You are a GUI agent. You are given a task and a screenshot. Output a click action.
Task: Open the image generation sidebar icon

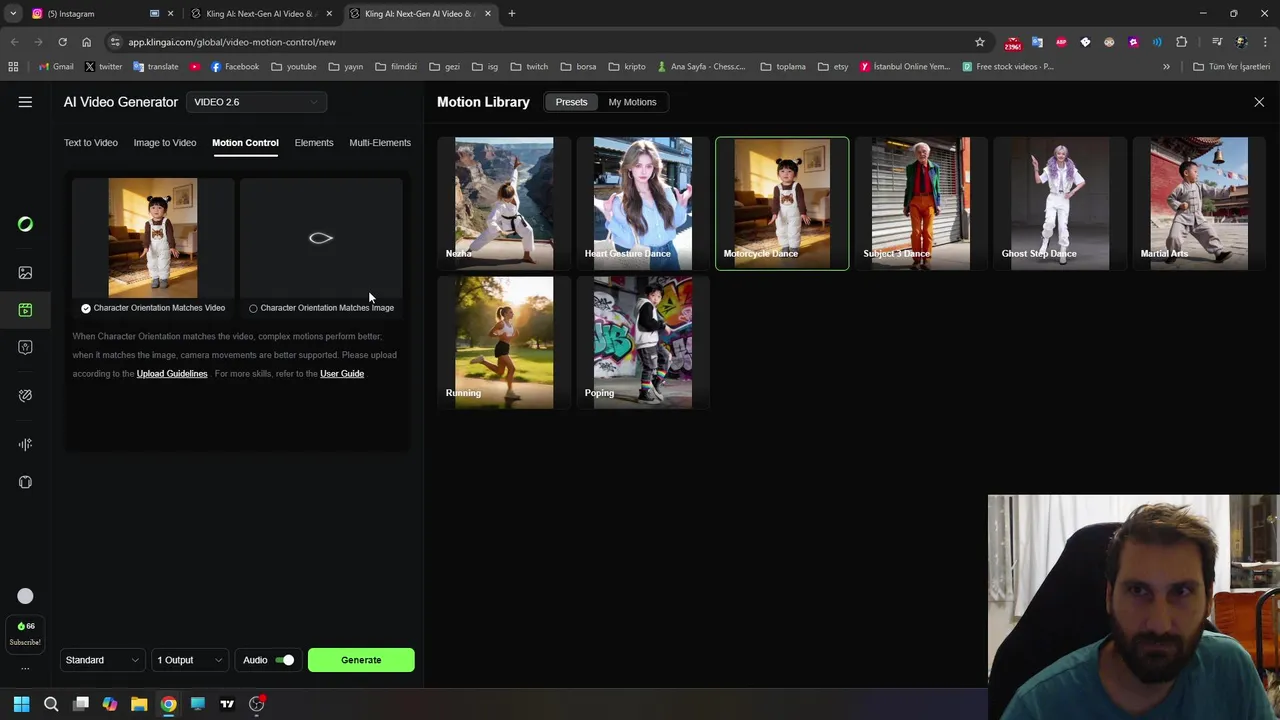click(x=25, y=272)
